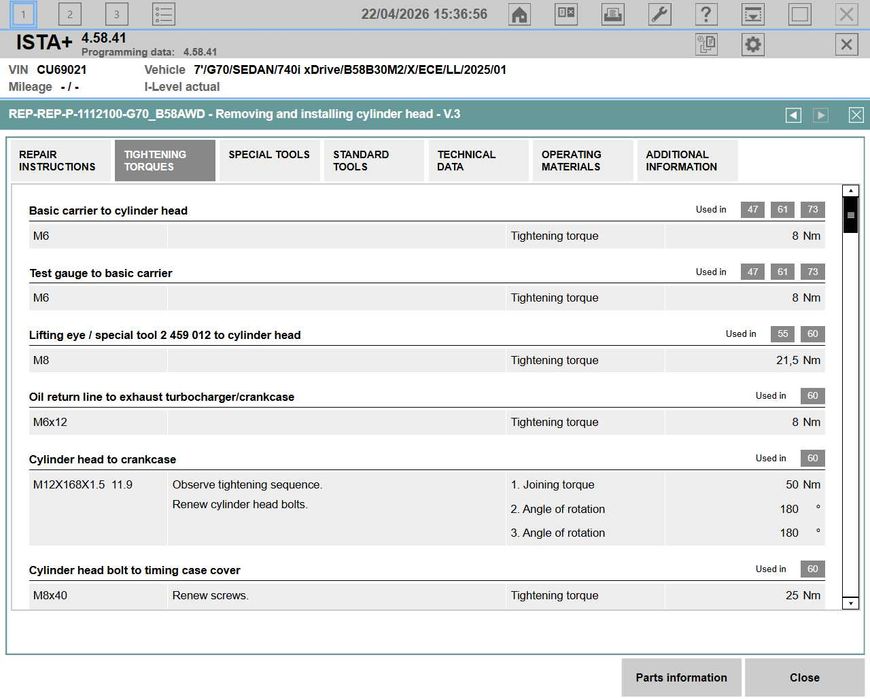Open the Additional Information tab
Screen dimensions: 870x699
[x=687, y=160]
